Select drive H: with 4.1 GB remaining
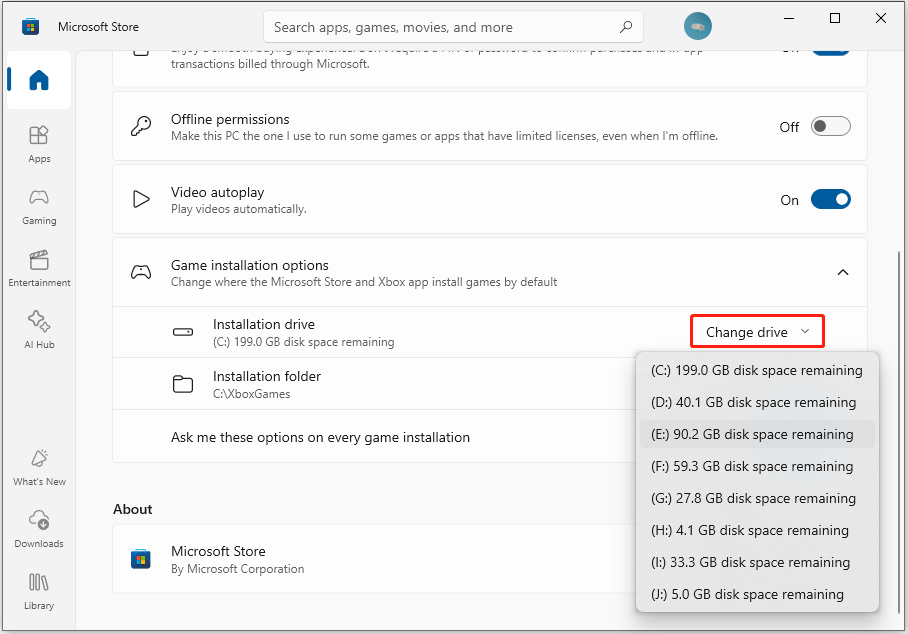This screenshot has width=908, height=634. point(757,530)
